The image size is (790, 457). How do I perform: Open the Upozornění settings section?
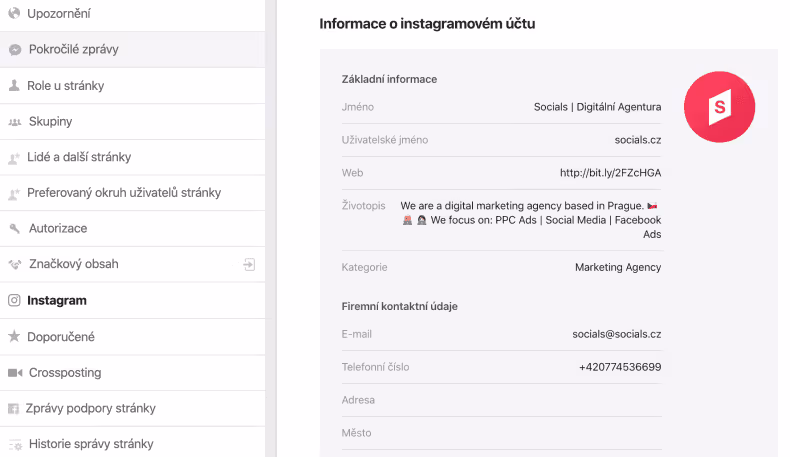[x=133, y=14]
